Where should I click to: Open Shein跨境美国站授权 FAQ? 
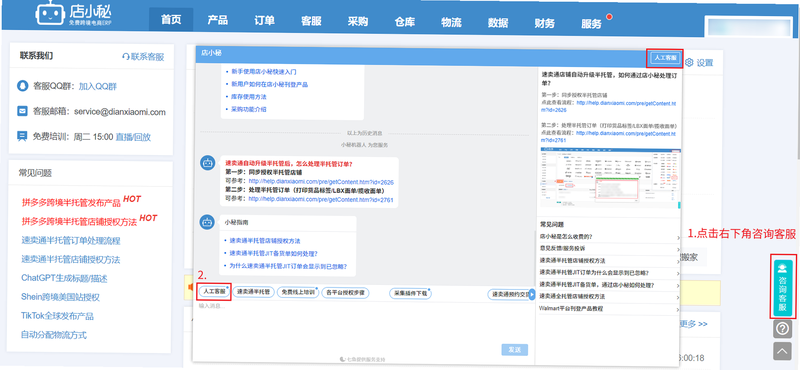coord(60,297)
